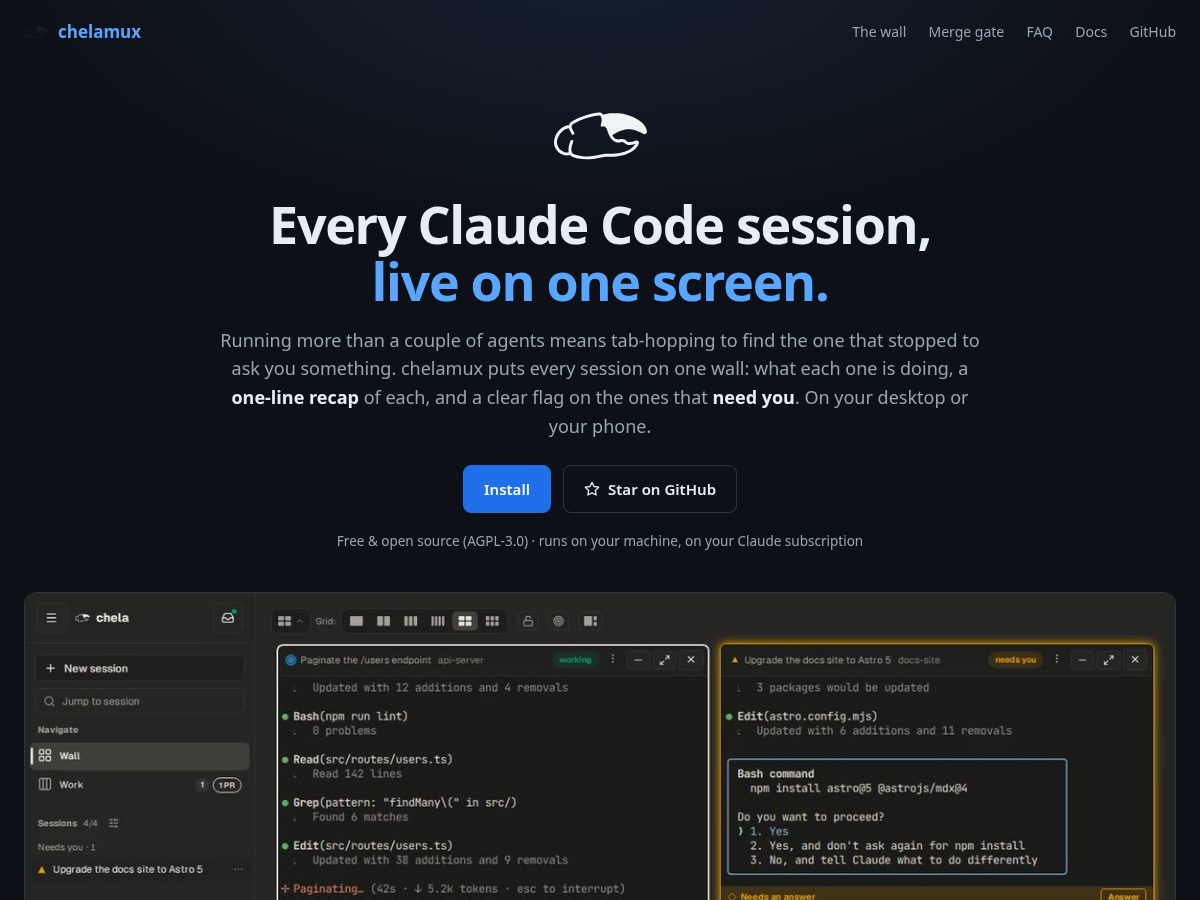The height and width of the screenshot is (900, 1200).
Task: Choose the three-column grid layout
Action: click(x=410, y=621)
